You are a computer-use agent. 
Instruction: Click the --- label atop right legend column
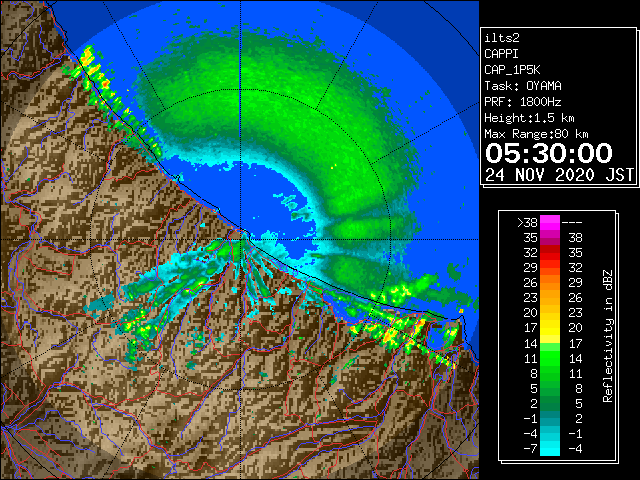(572, 223)
